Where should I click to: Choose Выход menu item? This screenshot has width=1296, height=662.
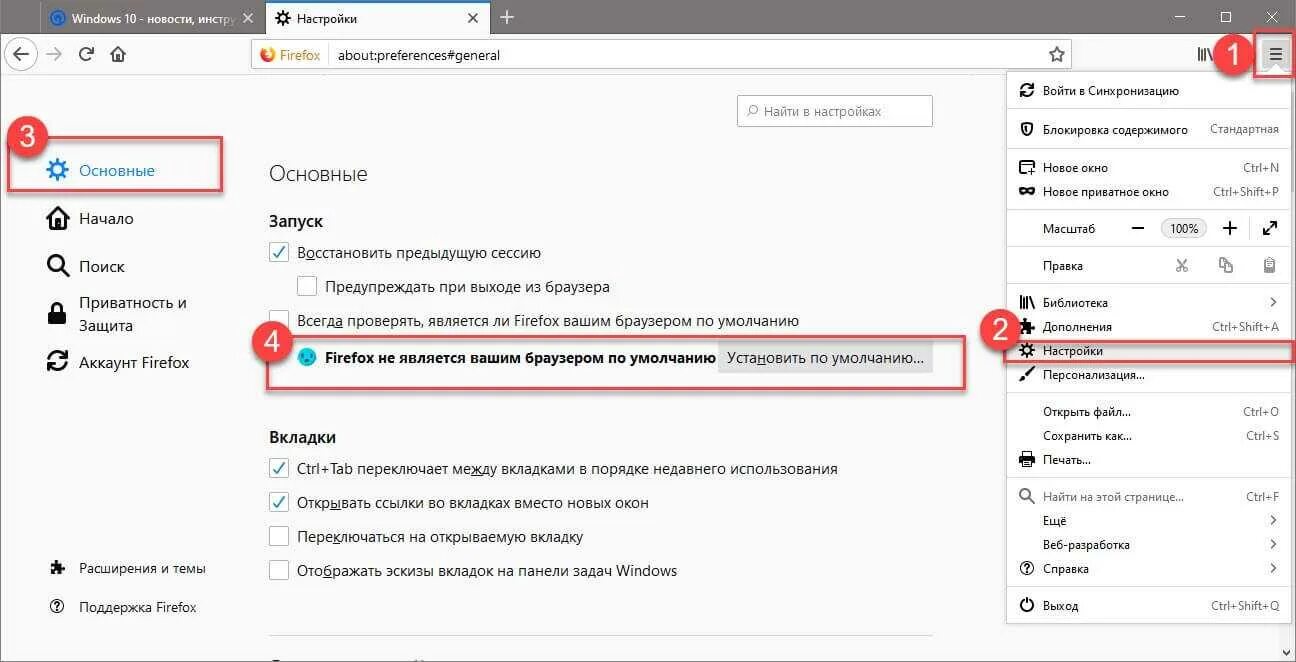click(x=1147, y=606)
